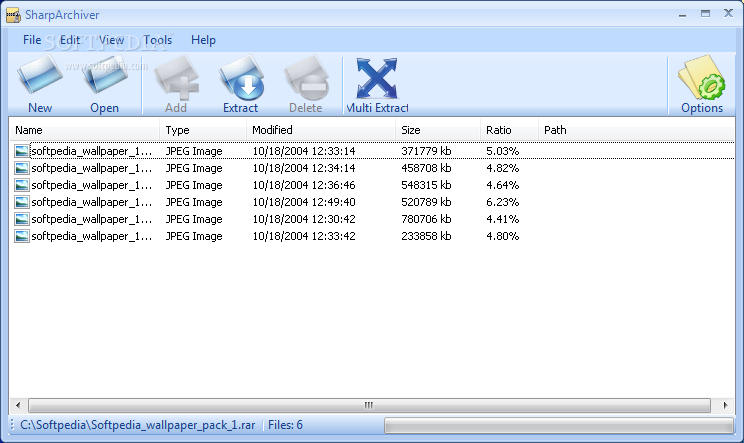Click image icon of file modified 12:49:40
Screen dimensions: 744x443
(x=21, y=202)
